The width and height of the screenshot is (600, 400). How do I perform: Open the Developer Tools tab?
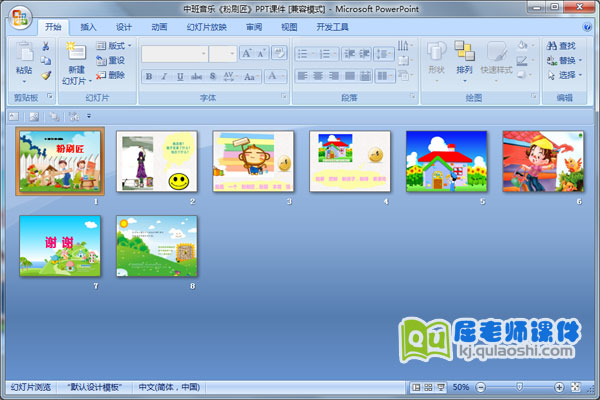tap(332, 27)
